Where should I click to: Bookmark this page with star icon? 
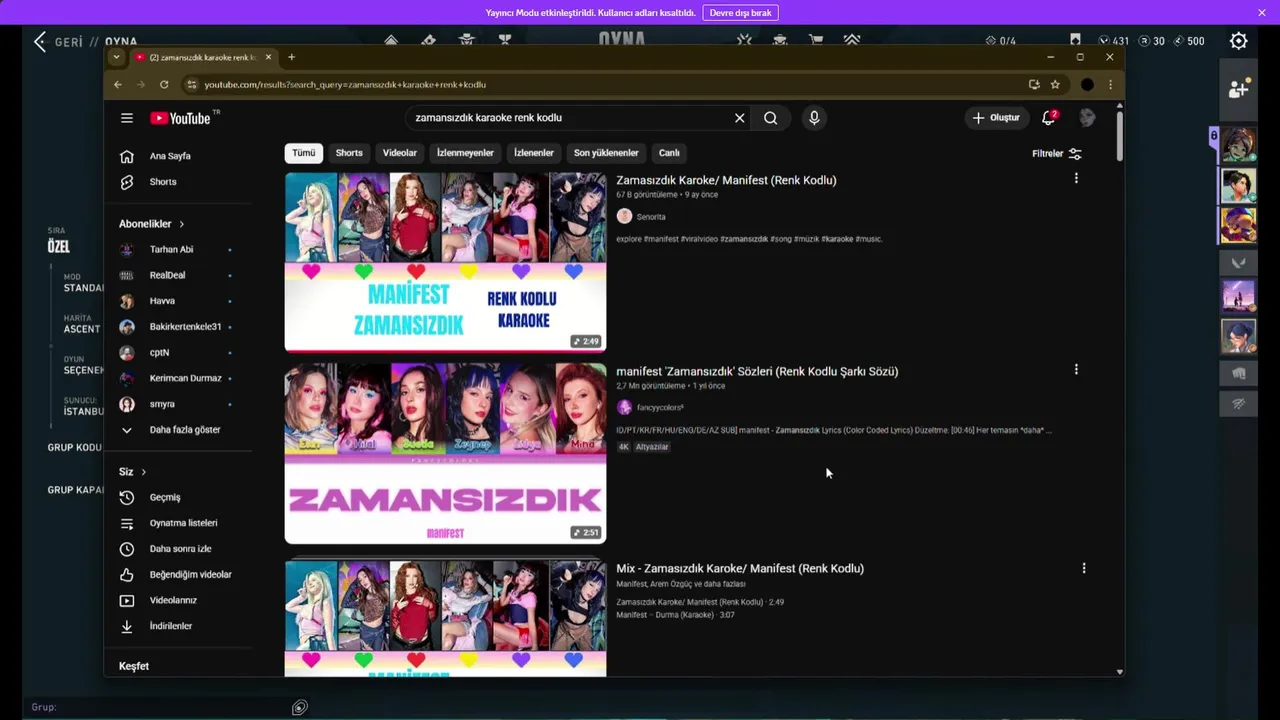pyautogui.click(x=1055, y=85)
